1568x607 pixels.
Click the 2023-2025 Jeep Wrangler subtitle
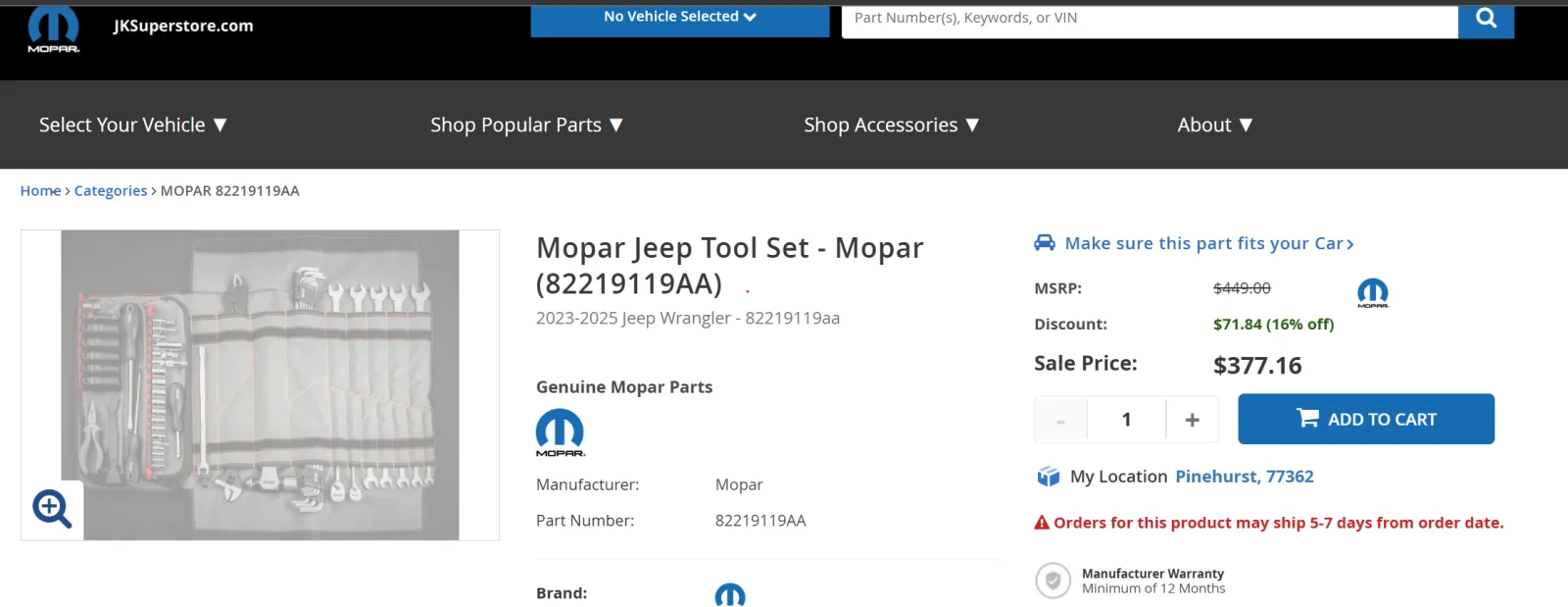point(688,318)
